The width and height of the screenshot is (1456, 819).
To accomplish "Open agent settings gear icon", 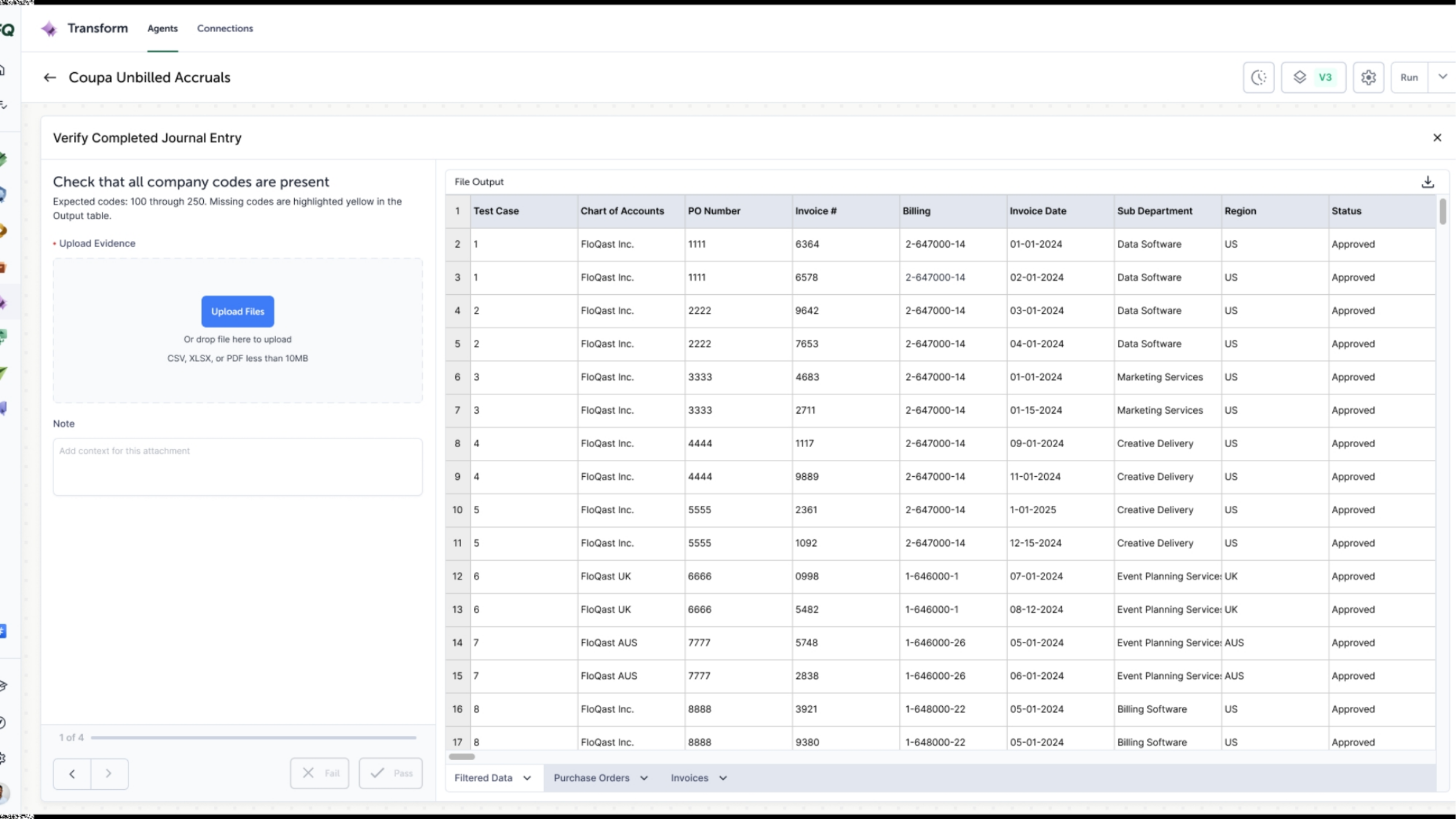I will pos(1369,78).
